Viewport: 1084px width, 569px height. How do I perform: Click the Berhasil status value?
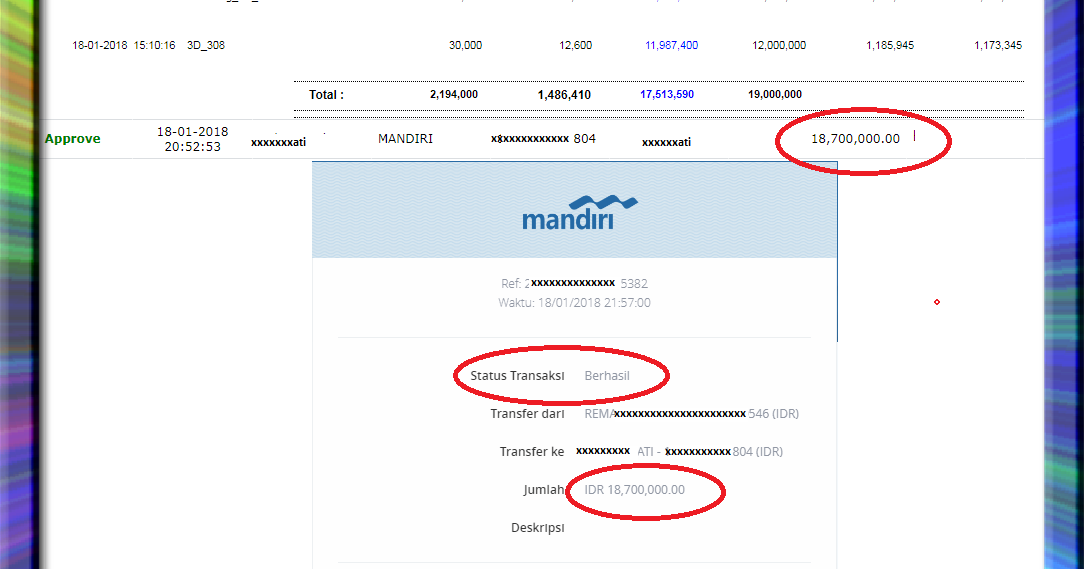(x=607, y=375)
